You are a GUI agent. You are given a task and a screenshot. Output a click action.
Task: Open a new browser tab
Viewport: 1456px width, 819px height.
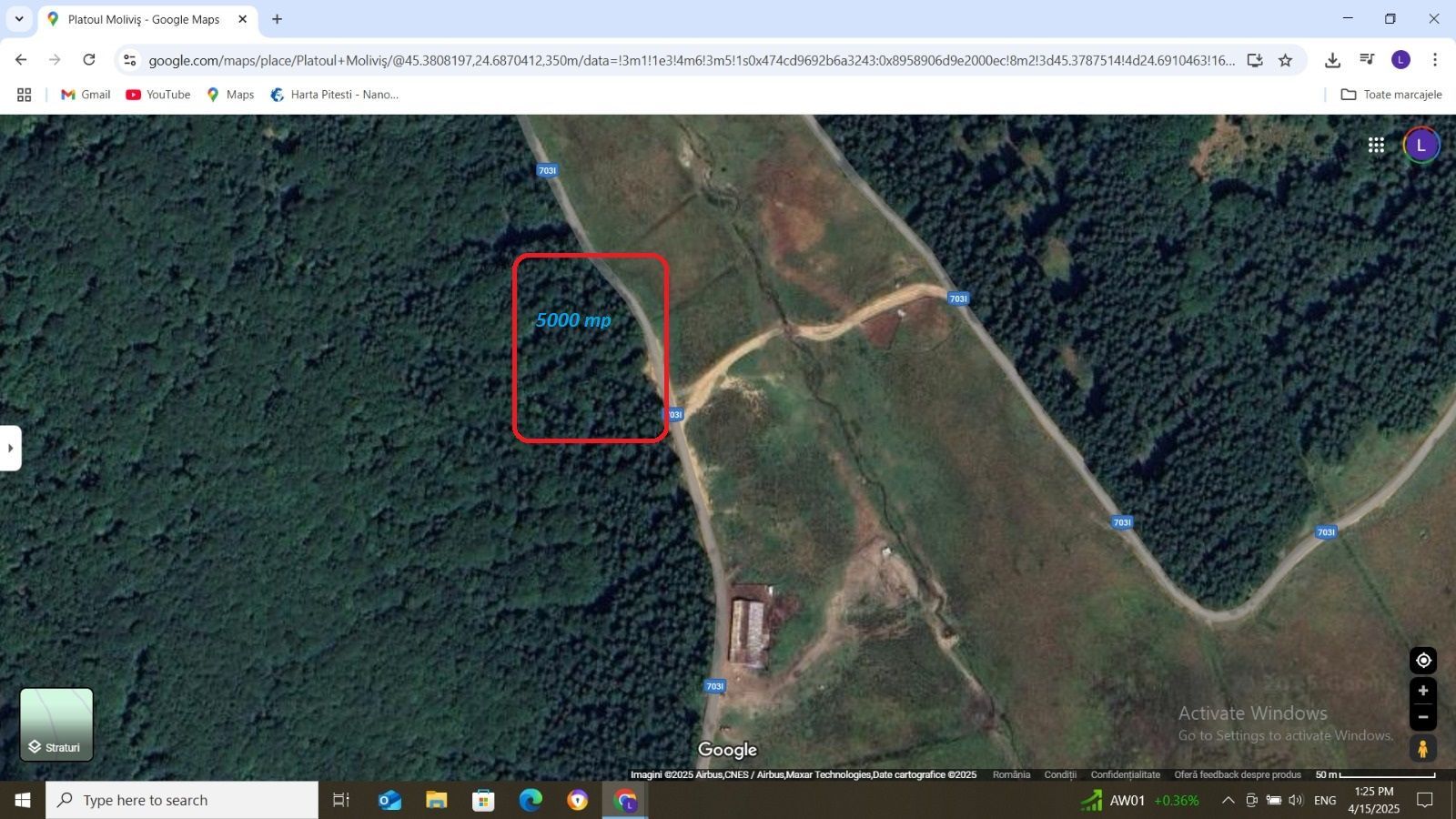[x=277, y=19]
